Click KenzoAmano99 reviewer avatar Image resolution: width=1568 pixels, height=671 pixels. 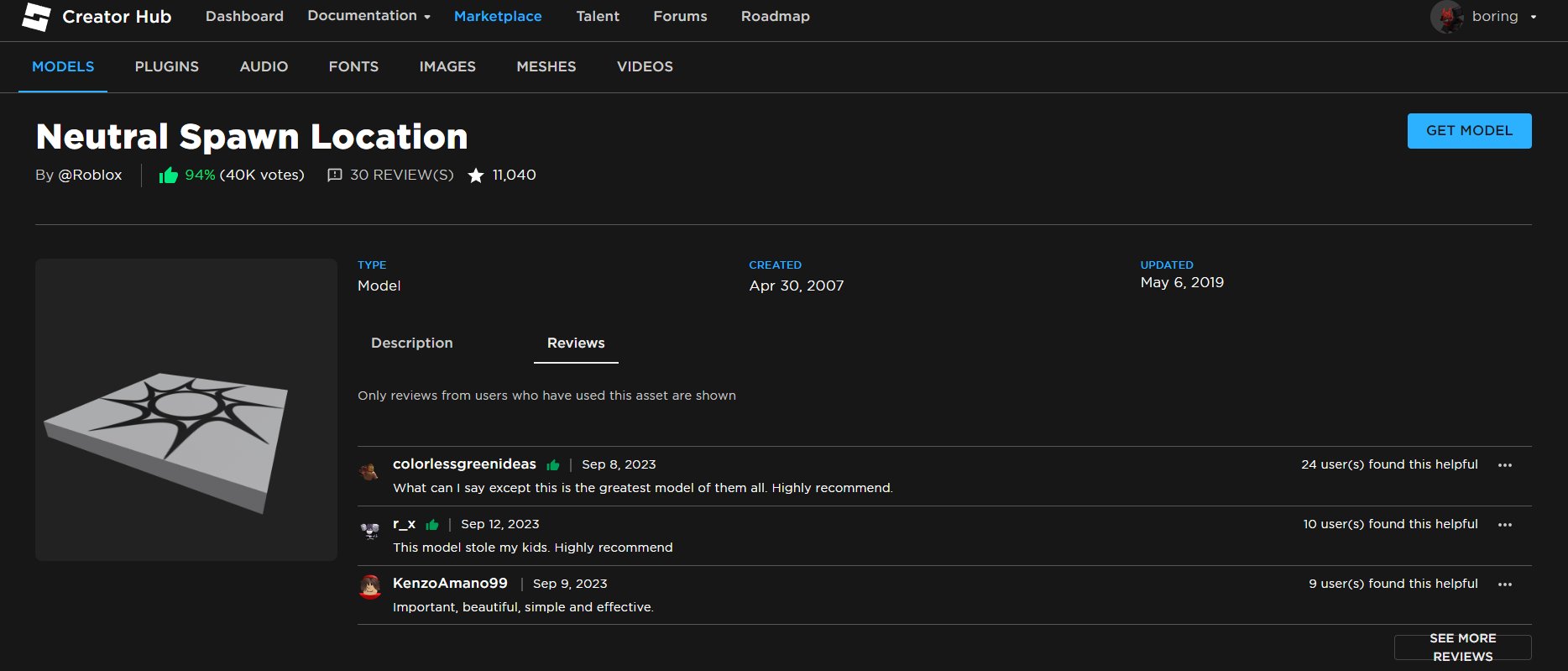pos(370,587)
